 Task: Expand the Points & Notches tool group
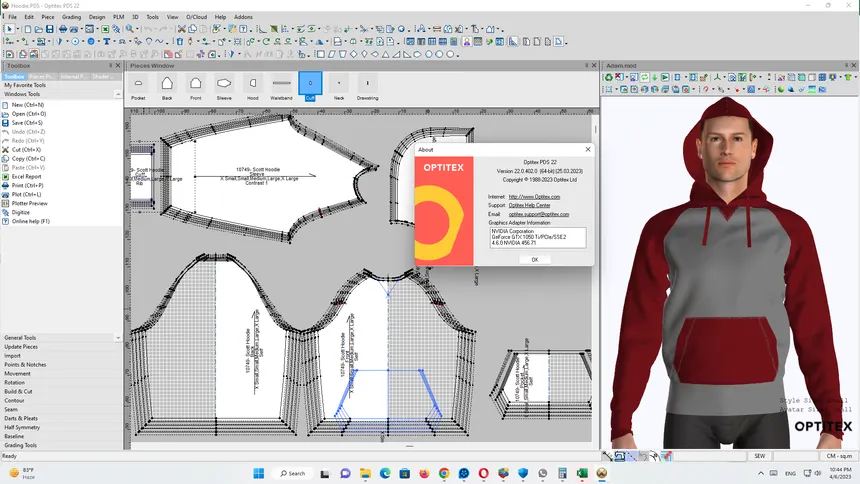(x=25, y=364)
